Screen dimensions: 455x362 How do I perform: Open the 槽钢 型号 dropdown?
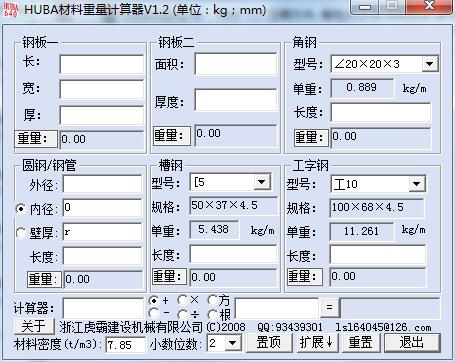261,182
